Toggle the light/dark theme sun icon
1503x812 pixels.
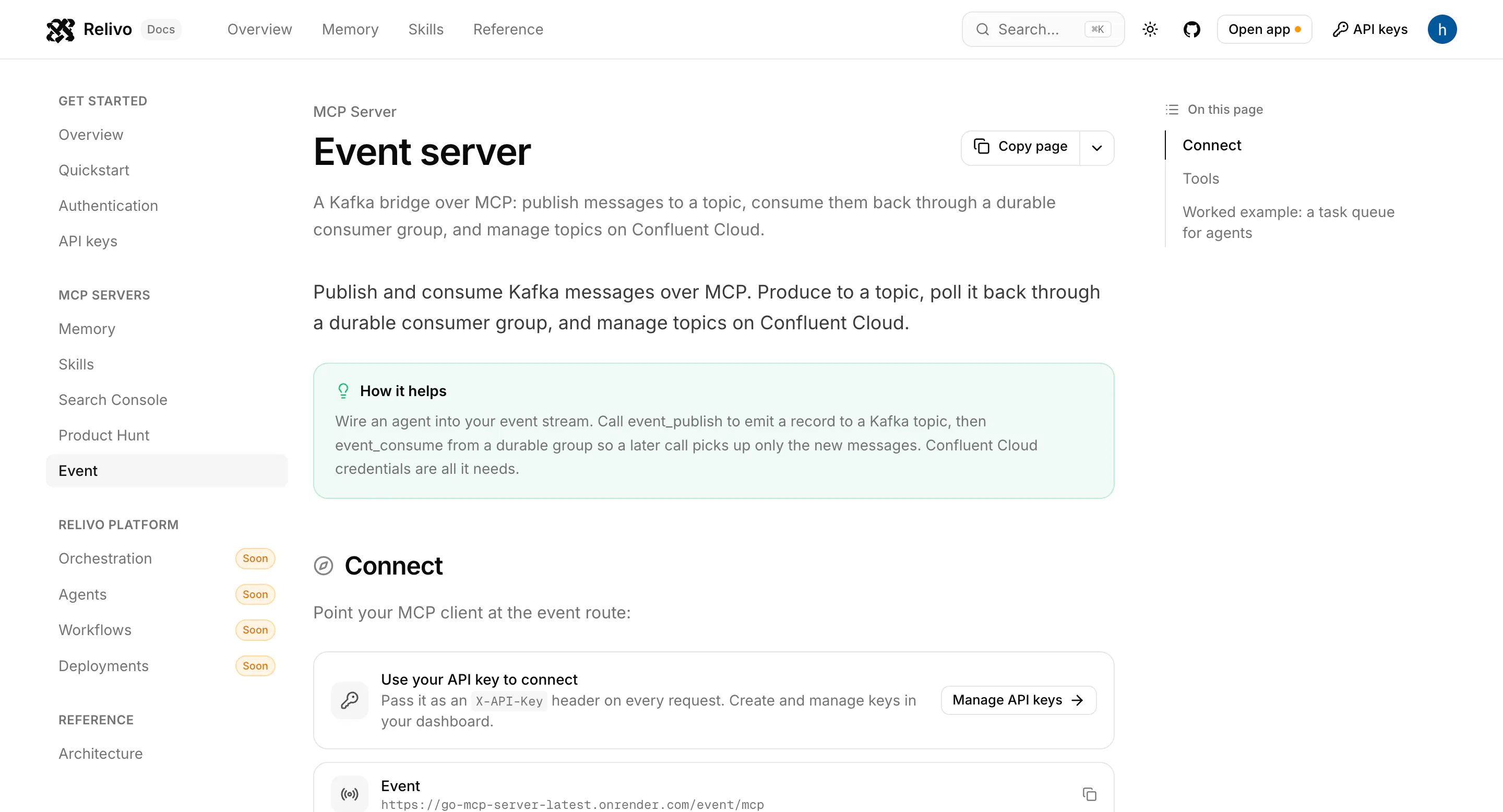(1150, 29)
